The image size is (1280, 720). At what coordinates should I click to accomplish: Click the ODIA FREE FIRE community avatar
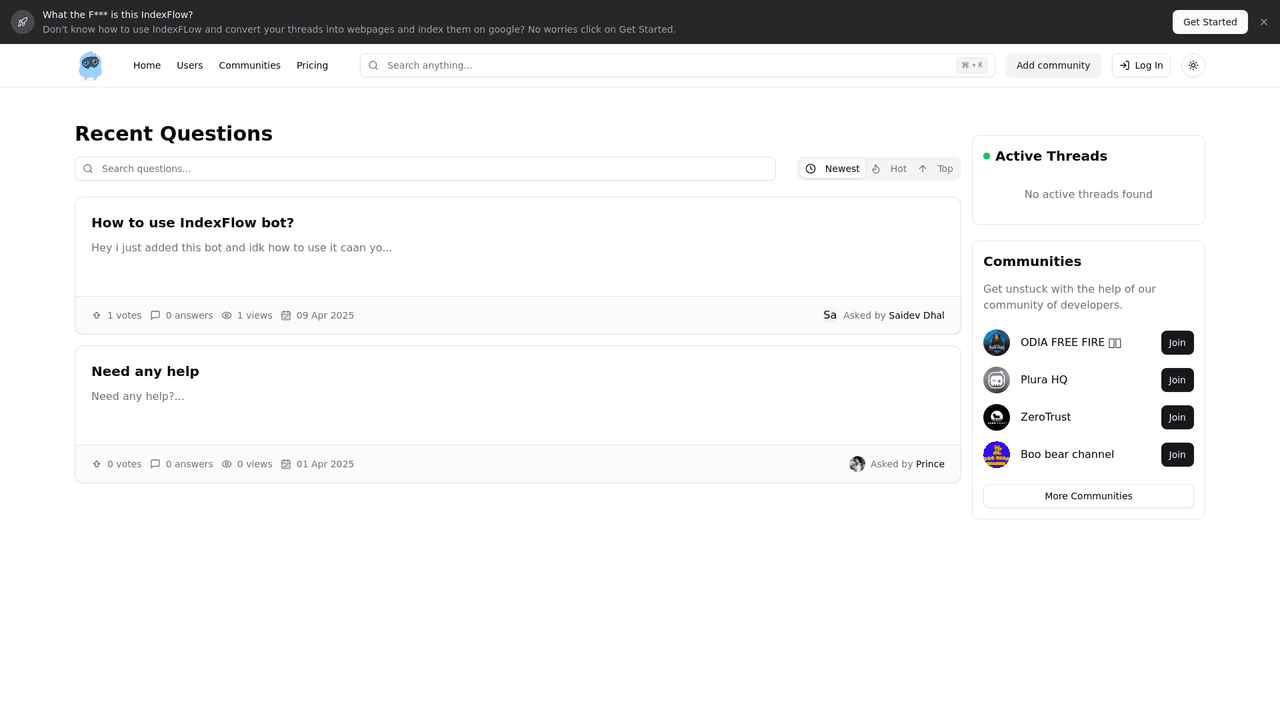(x=996, y=343)
